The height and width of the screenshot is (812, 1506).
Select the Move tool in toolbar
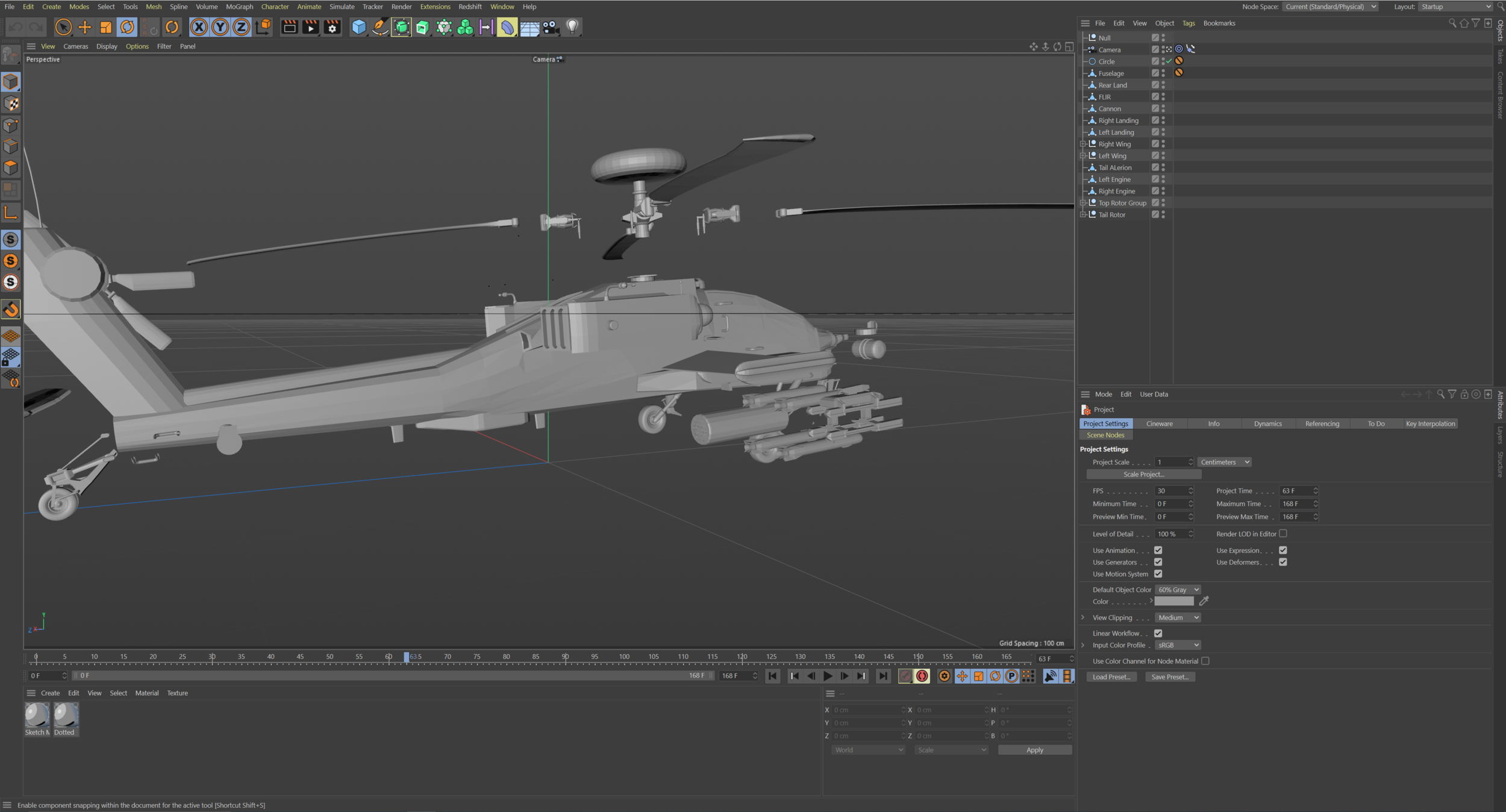point(84,27)
